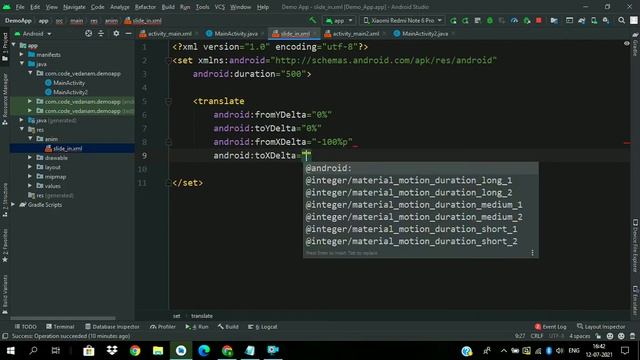Open the Microsoft Edge taskbar icon
Image resolution: width=640 pixels, height=360 pixels.
point(204,350)
